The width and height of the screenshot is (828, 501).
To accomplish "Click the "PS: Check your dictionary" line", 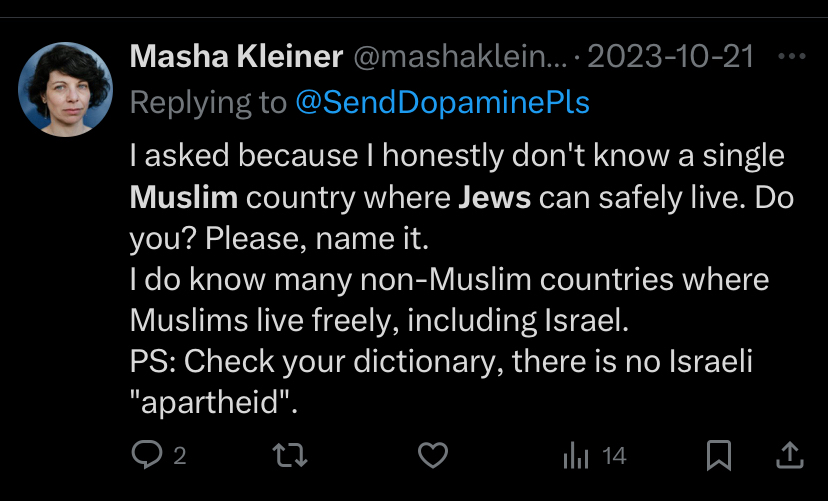I will tap(441, 362).
